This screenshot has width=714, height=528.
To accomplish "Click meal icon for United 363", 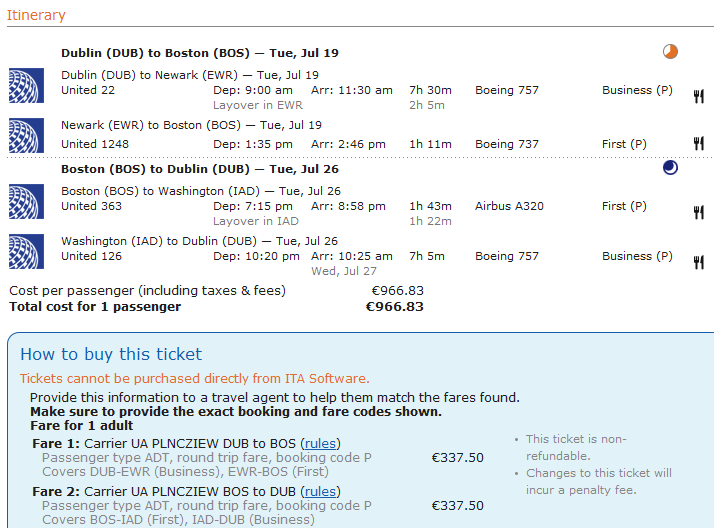I will [x=698, y=212].
